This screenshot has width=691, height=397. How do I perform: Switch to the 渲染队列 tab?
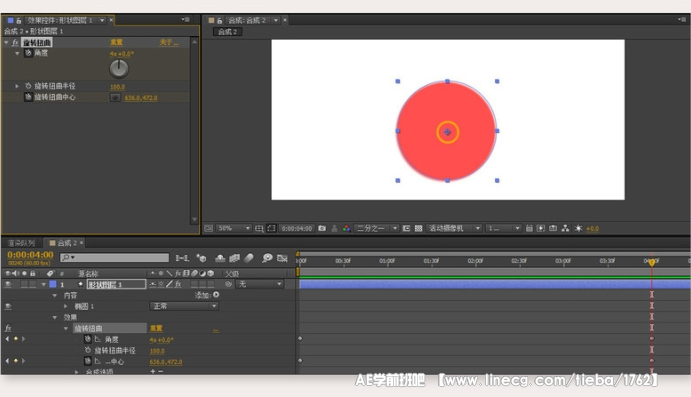[x=21, y=243]
